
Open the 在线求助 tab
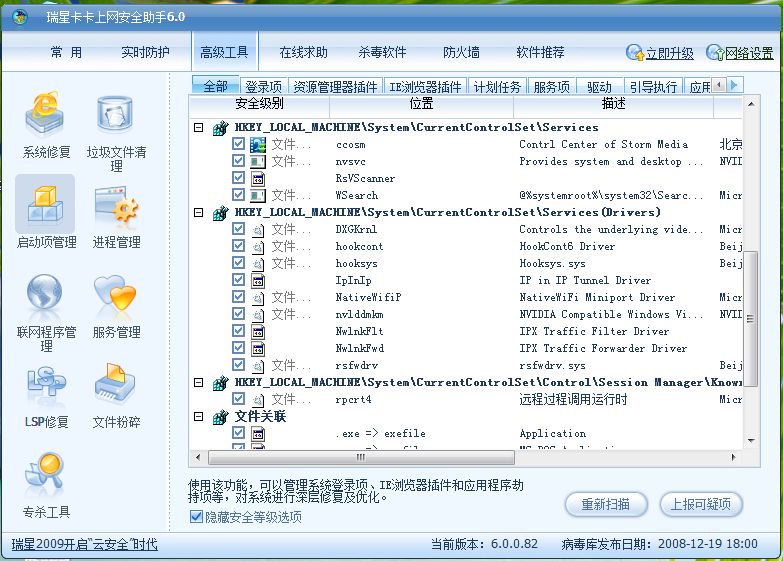(x=303, y=52)
